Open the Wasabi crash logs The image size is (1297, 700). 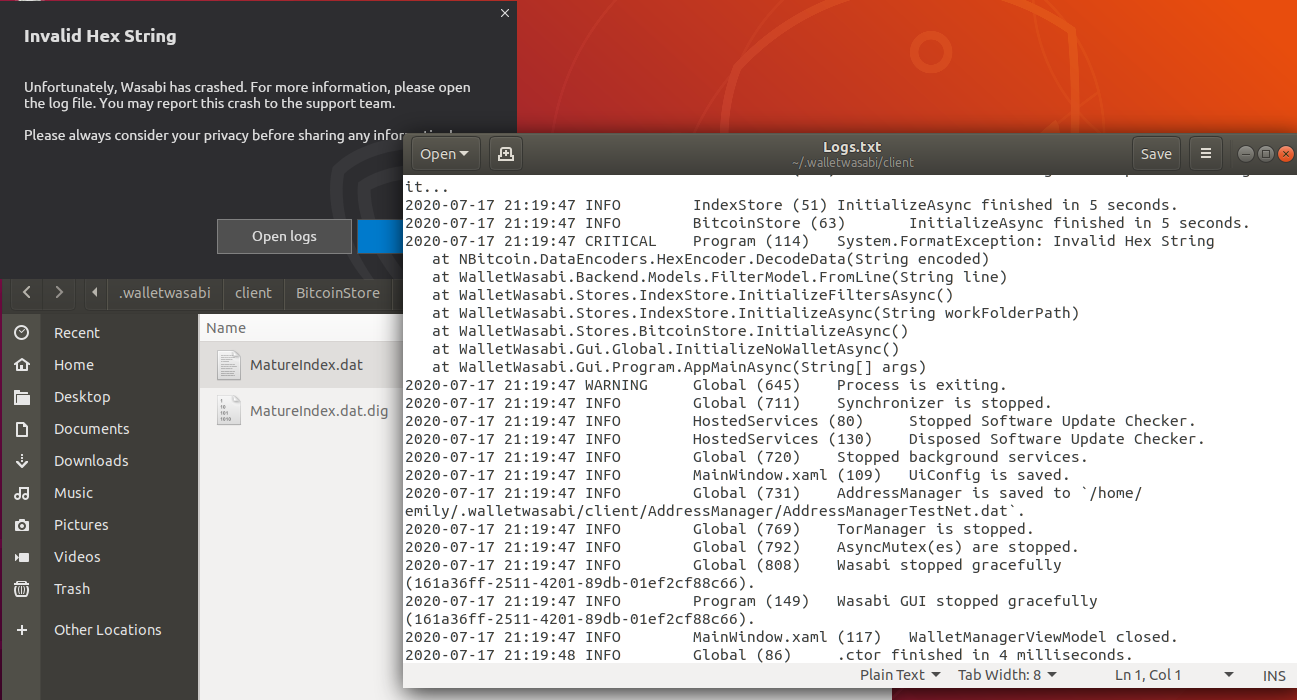click(x=284, y=237)
